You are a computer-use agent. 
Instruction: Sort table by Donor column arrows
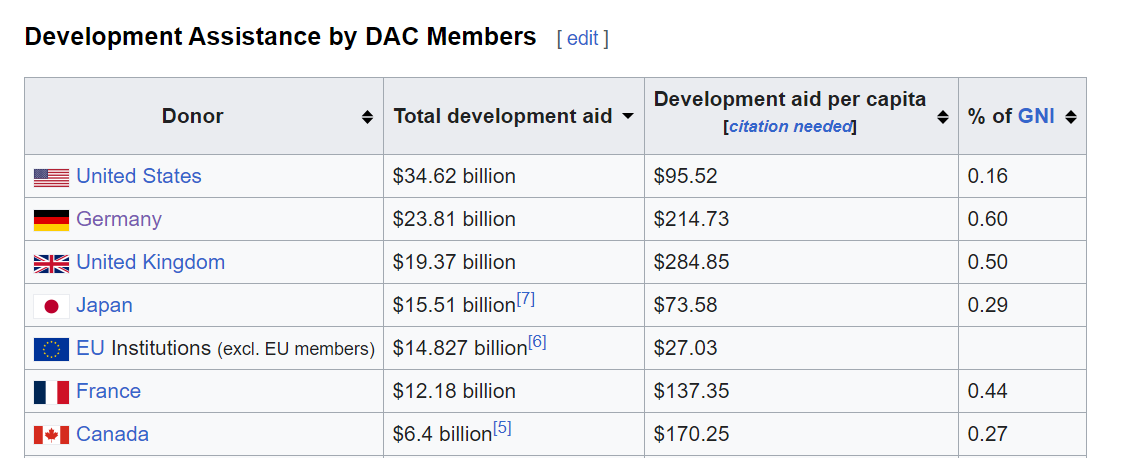click(x=368, y=117)
